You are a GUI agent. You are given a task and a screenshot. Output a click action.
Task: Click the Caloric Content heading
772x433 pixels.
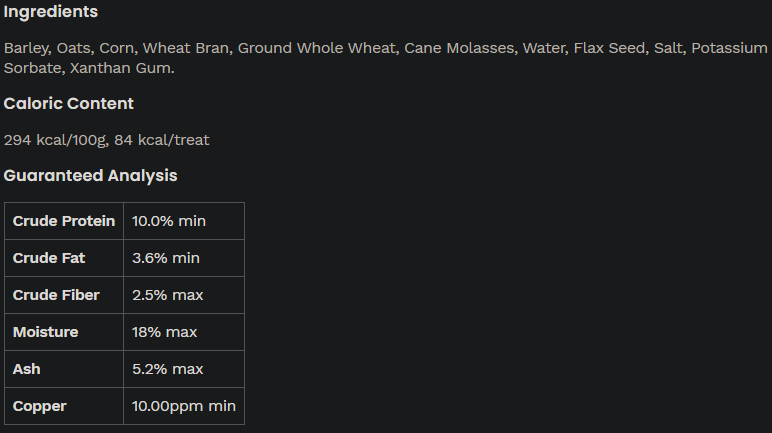pos(68,103)
